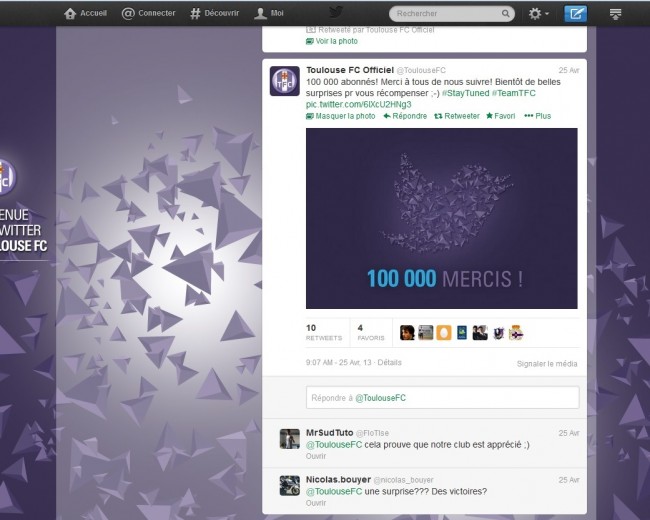Open the settings gear dropdown
This screenshot has height=520, width=650.
pyautogui.click(x=538, y=14)
